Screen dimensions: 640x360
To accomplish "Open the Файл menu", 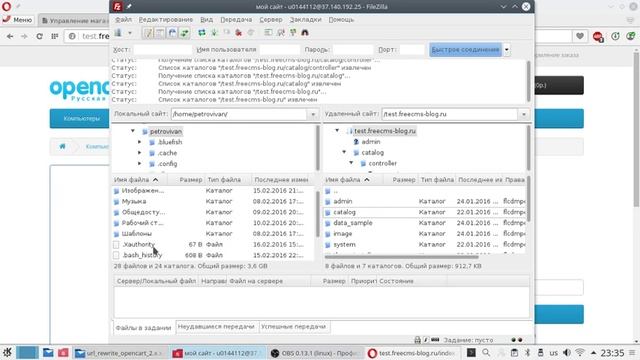I will tap(123, 20).
